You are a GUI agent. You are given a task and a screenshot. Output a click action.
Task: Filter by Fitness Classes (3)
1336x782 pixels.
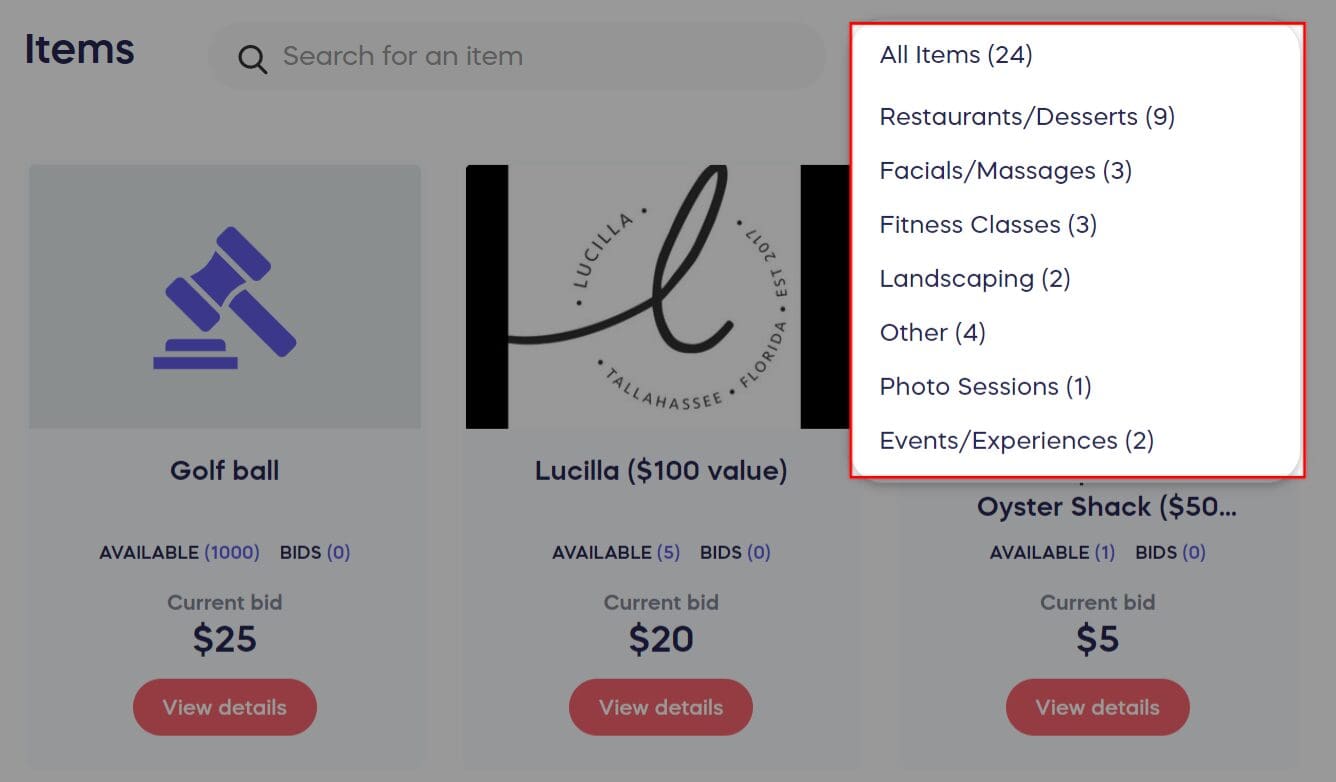[x=987, y=225]
